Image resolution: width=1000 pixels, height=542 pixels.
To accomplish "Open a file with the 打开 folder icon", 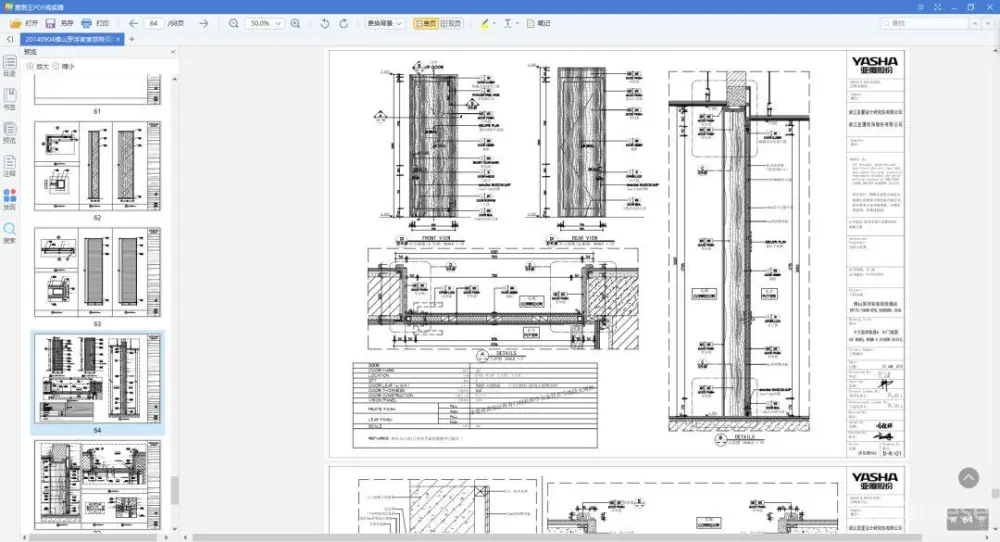I will coord(24,22).
